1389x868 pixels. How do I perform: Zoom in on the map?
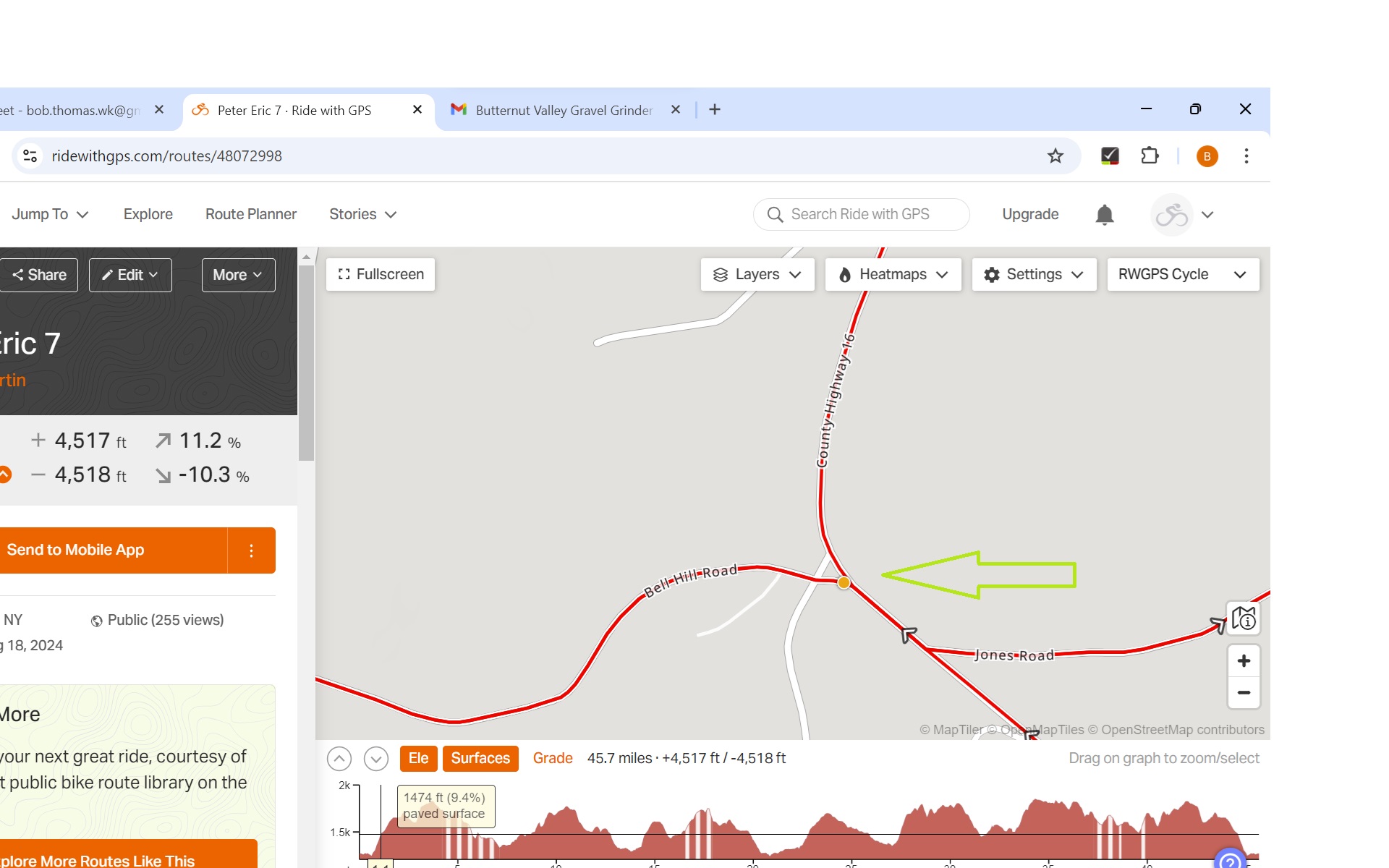click(1244, 661)
